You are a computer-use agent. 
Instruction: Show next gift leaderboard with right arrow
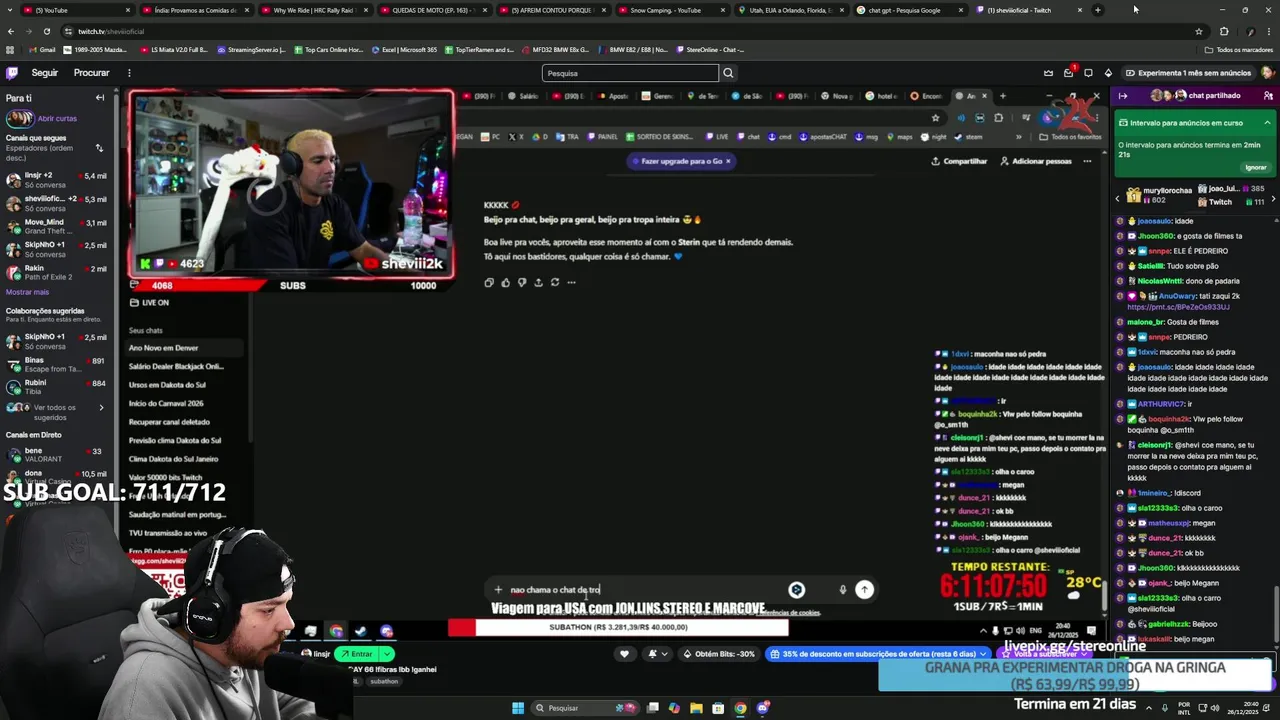click(x=1273, y=199)
